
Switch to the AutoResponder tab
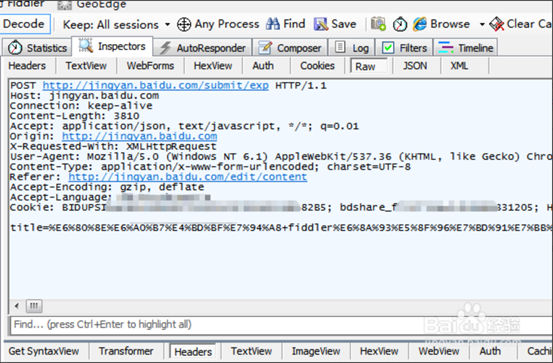point(202,48)
